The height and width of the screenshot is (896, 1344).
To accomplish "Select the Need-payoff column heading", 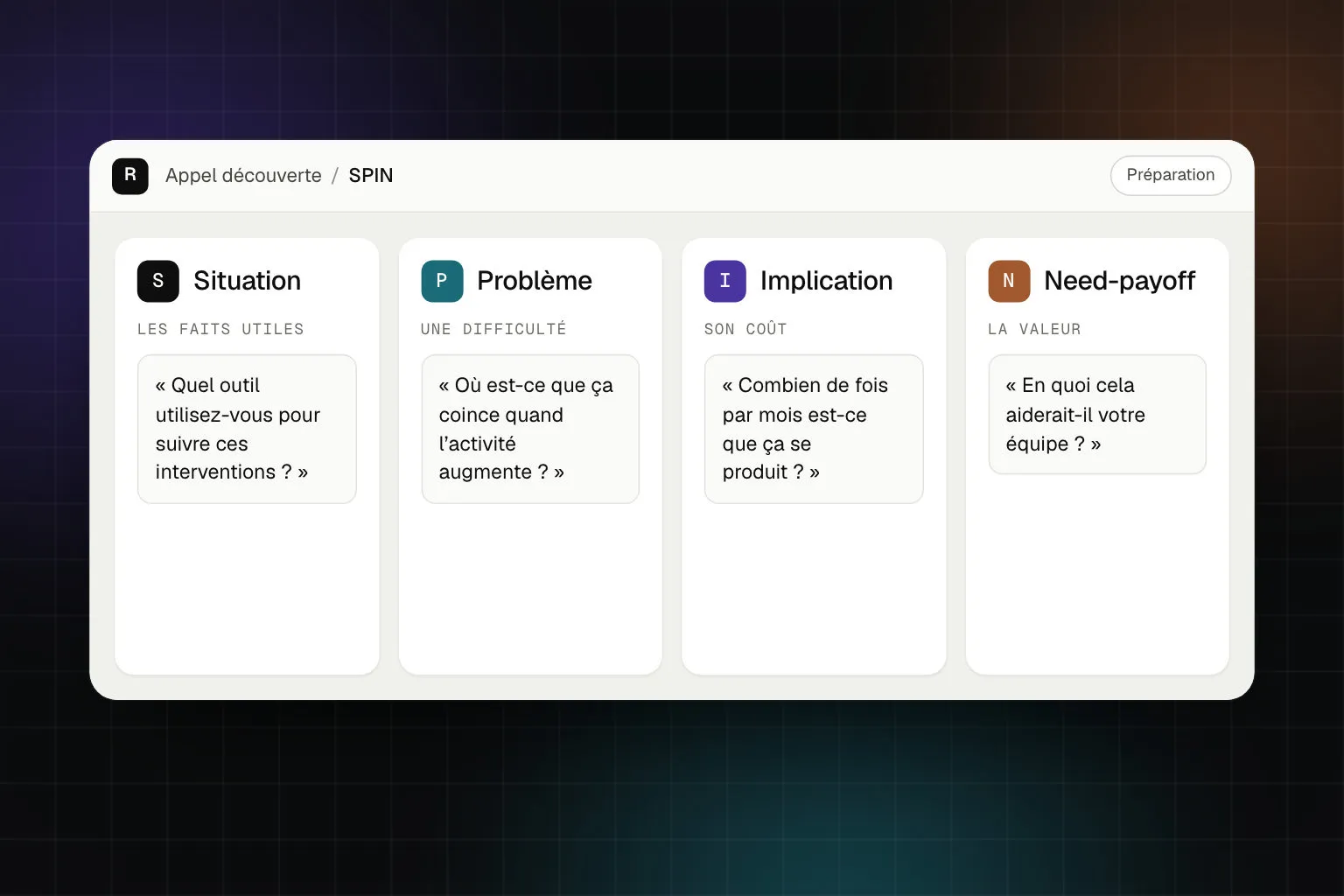I will pyautogui.click(x=1120, y=281).
